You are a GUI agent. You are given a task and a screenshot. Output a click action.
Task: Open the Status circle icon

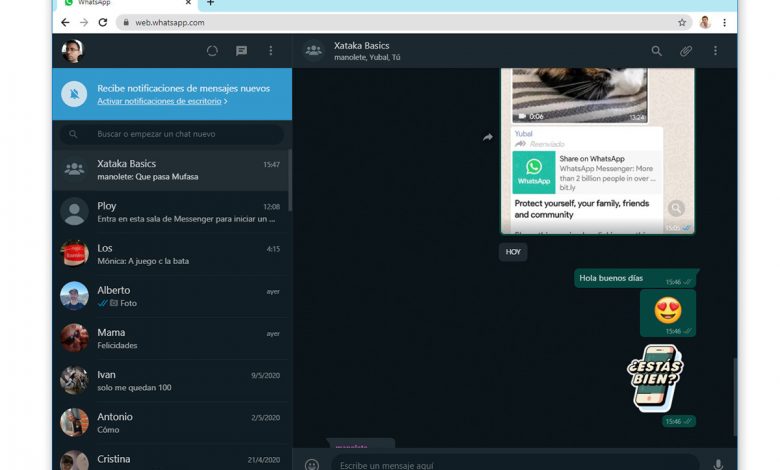[x=212, y=51]
